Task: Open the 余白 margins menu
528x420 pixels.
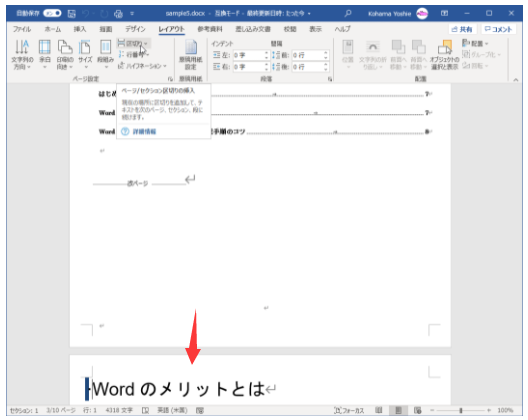Action: pos(44,54)
